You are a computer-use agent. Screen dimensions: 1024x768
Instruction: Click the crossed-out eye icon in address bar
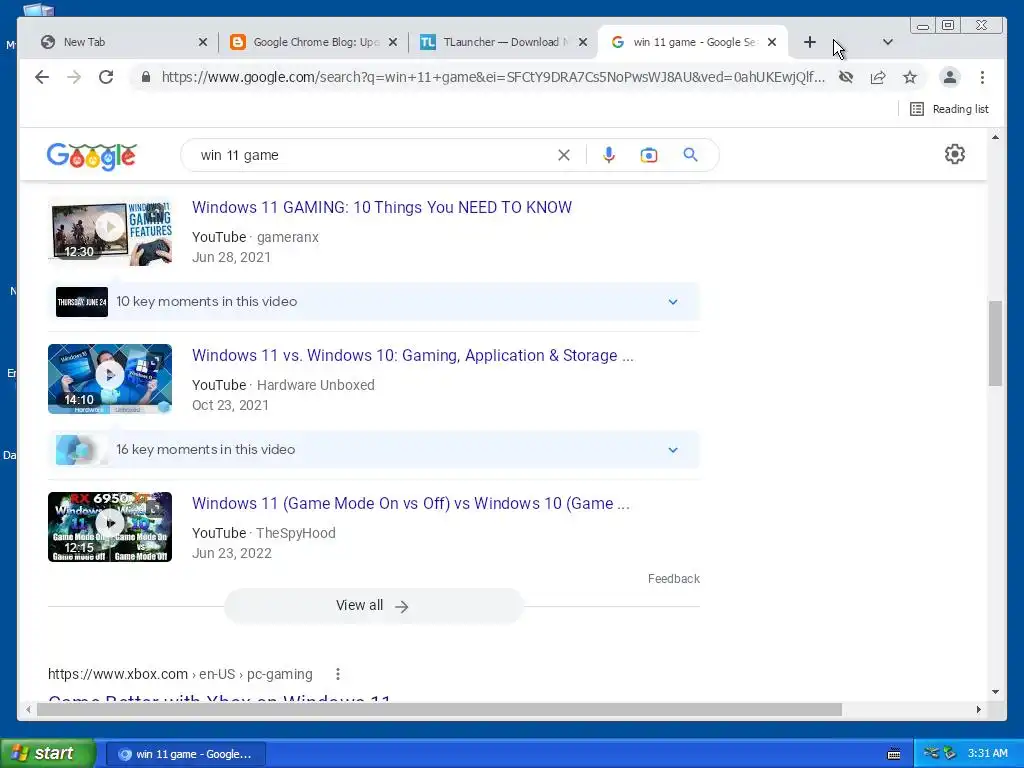tap(846, 77)
